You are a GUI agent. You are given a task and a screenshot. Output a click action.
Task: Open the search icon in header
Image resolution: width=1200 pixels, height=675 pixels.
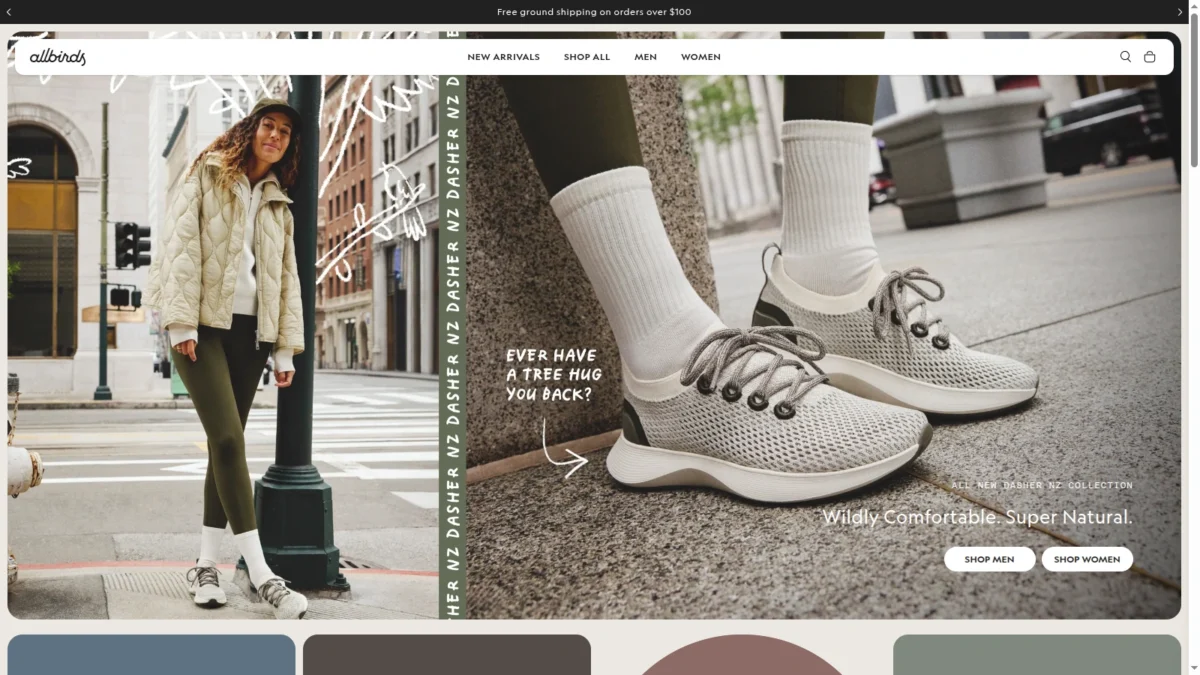tap(1125, 57)
